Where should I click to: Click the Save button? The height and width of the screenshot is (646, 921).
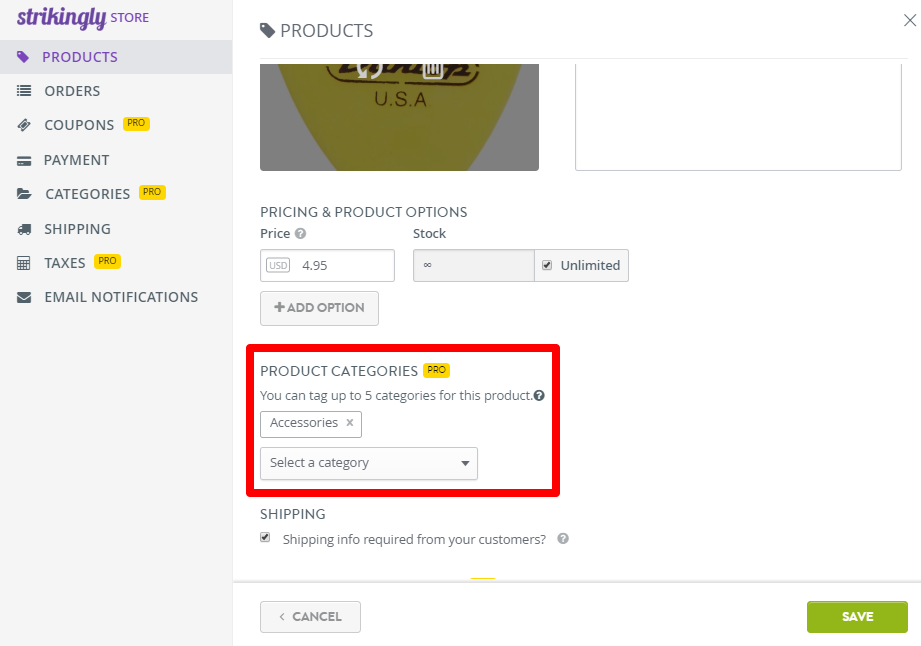[856, 617]
